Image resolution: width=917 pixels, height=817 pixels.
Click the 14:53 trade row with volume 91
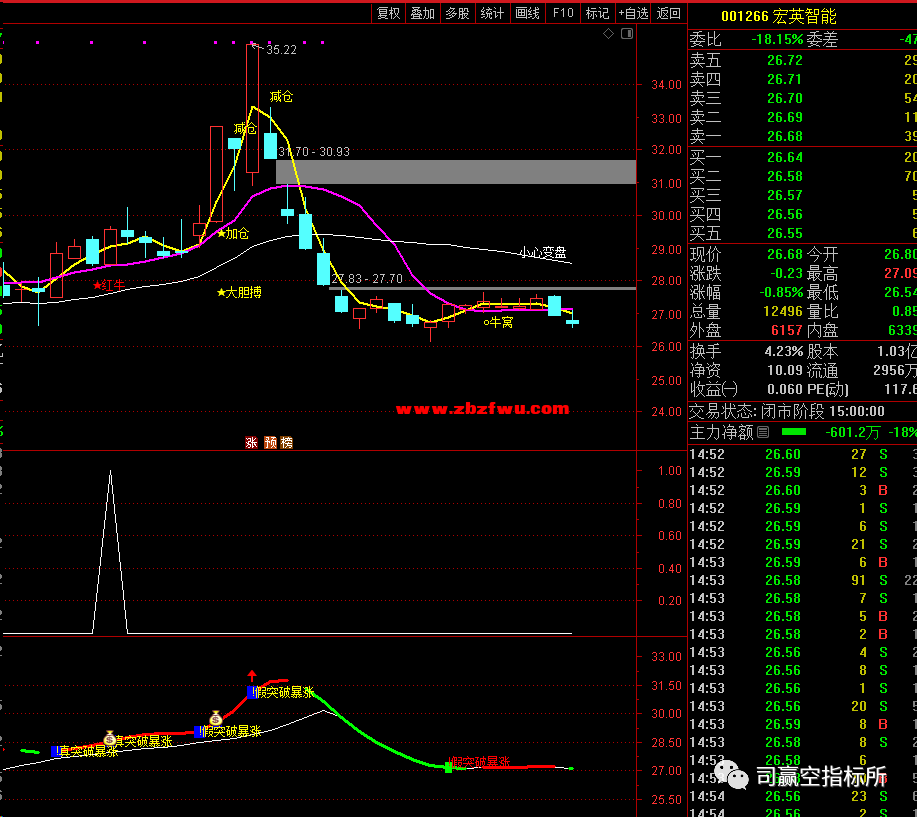[802, 580]
